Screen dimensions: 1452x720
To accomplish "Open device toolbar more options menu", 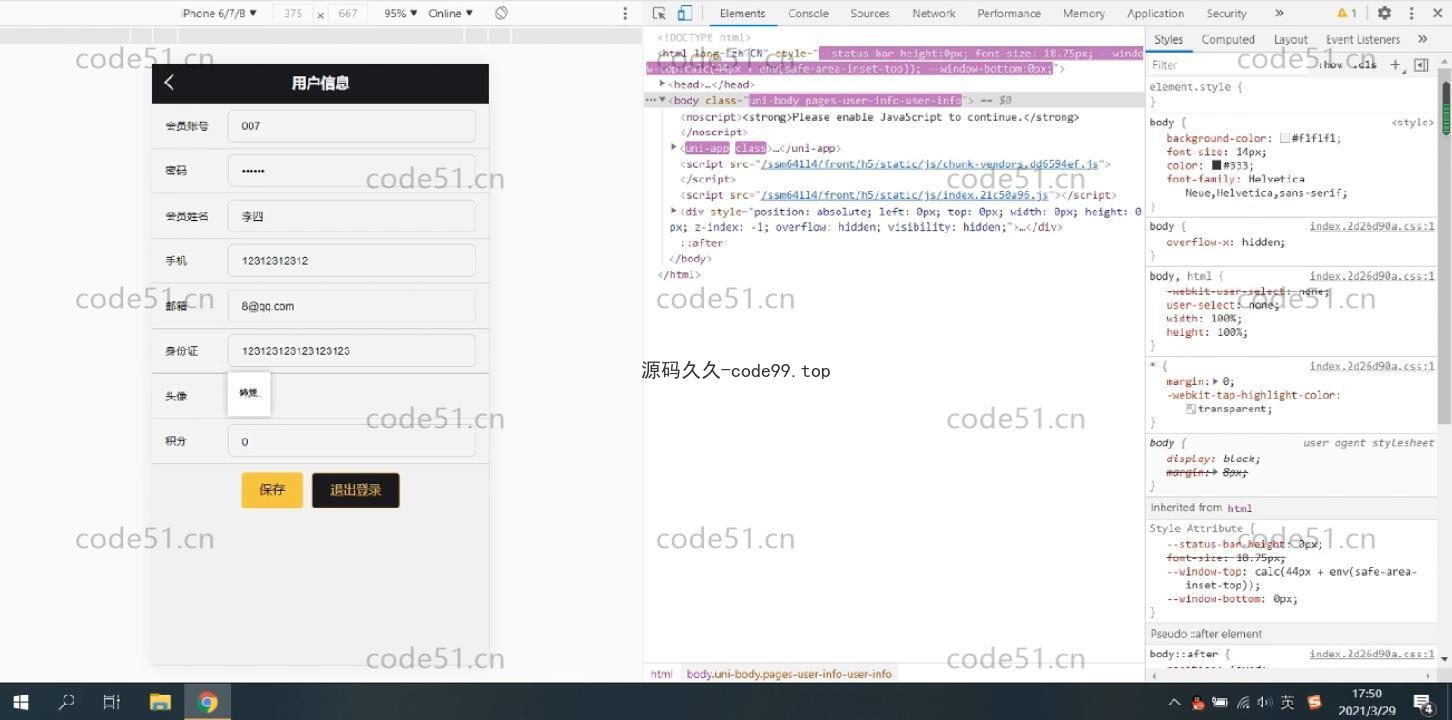I will pos(625,13).
